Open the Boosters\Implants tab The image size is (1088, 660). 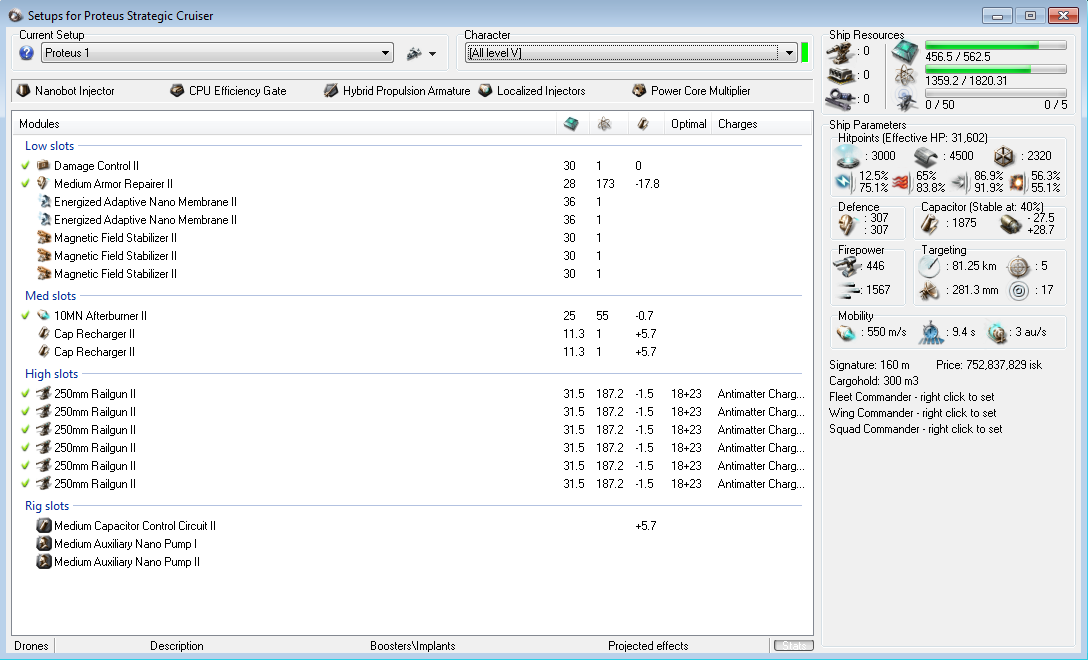[412, 645]
